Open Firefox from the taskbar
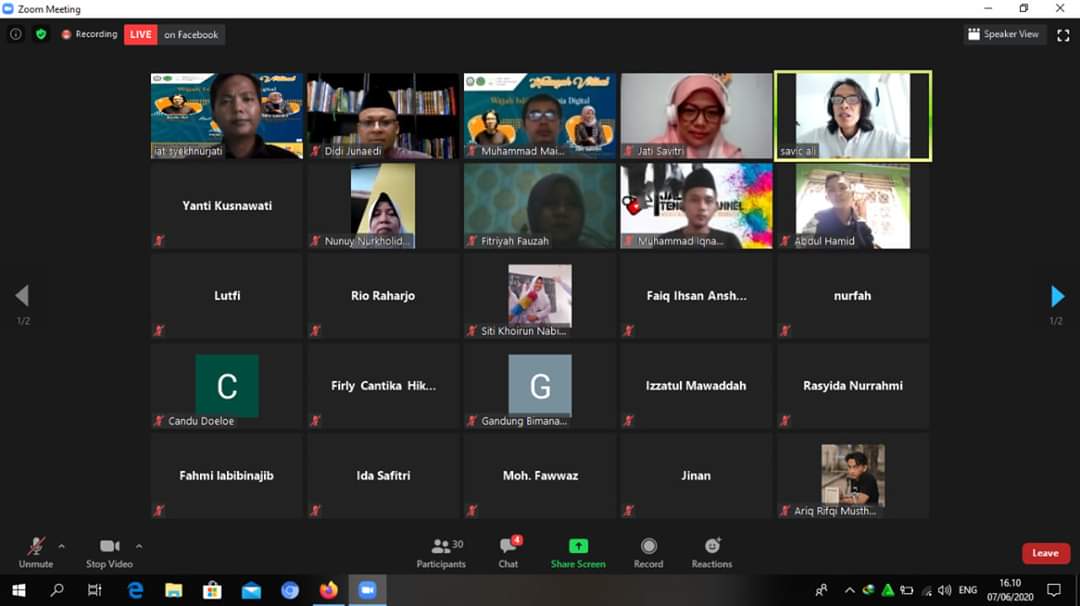The image size is (1080, 606). pos(328,590)
